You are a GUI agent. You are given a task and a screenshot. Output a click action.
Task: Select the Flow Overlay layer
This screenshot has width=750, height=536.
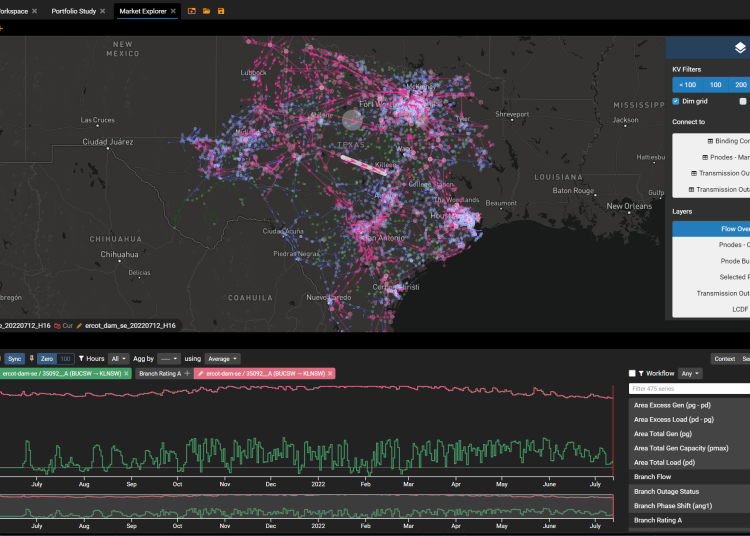click(711, 229)
